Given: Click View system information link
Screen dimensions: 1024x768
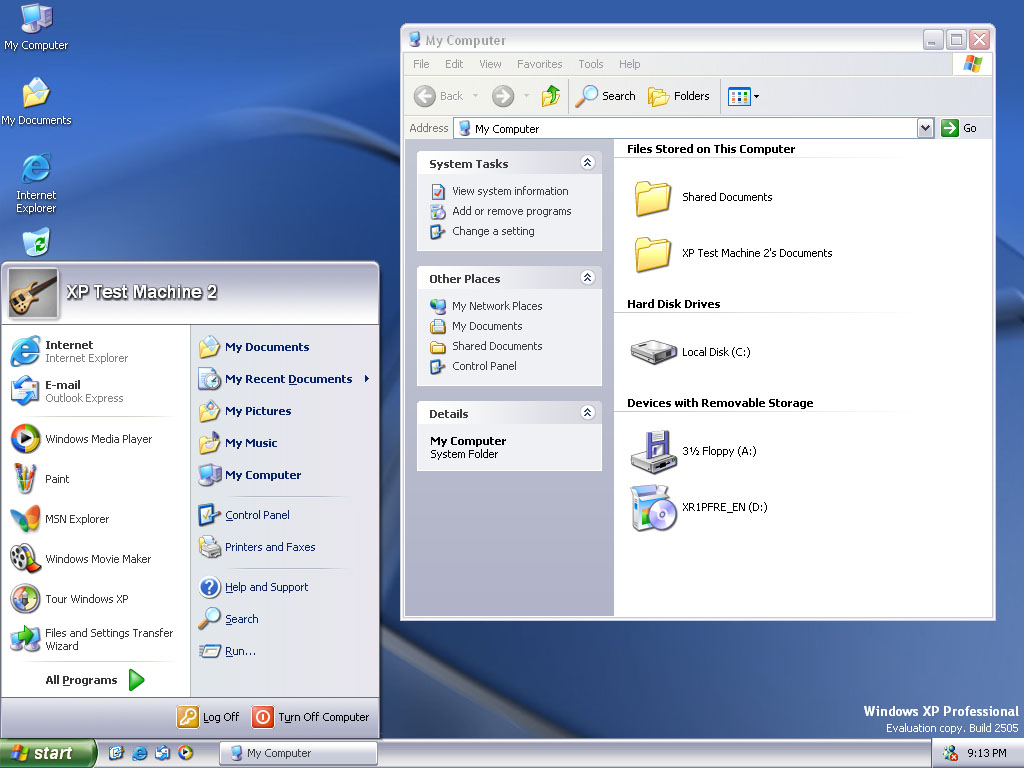Looking at the screenshot, I should coord(510,191).
